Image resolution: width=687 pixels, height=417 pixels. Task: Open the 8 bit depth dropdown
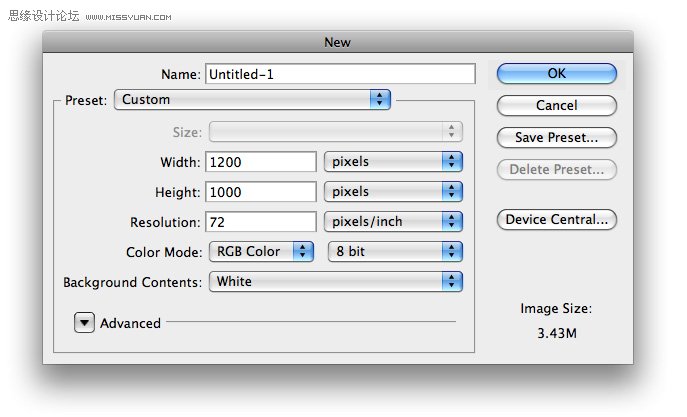point(395,252)
